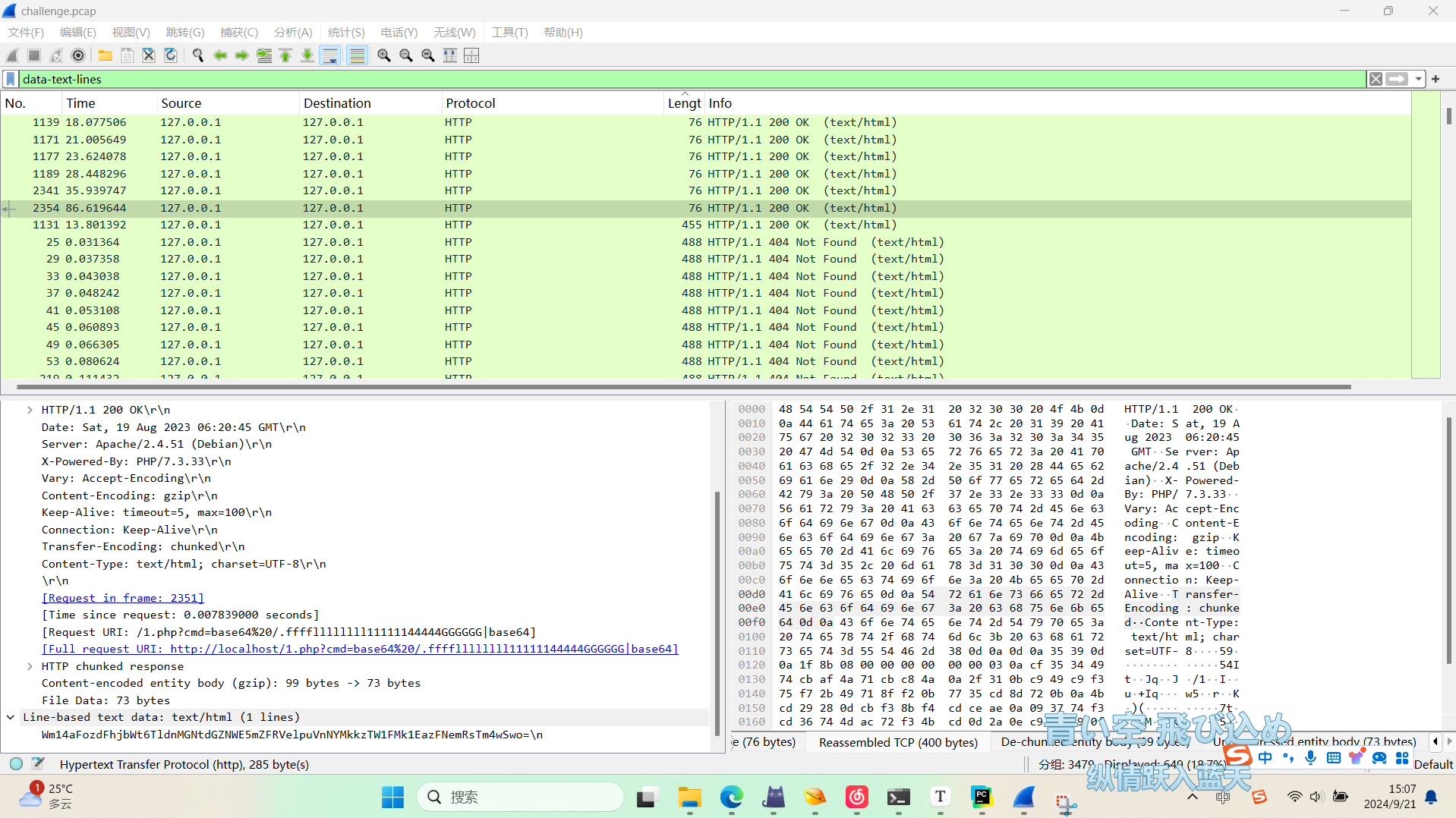1456x818 pixels.
Task: Open recent display filters dropdown
Action: click(x=1418, y=79)
